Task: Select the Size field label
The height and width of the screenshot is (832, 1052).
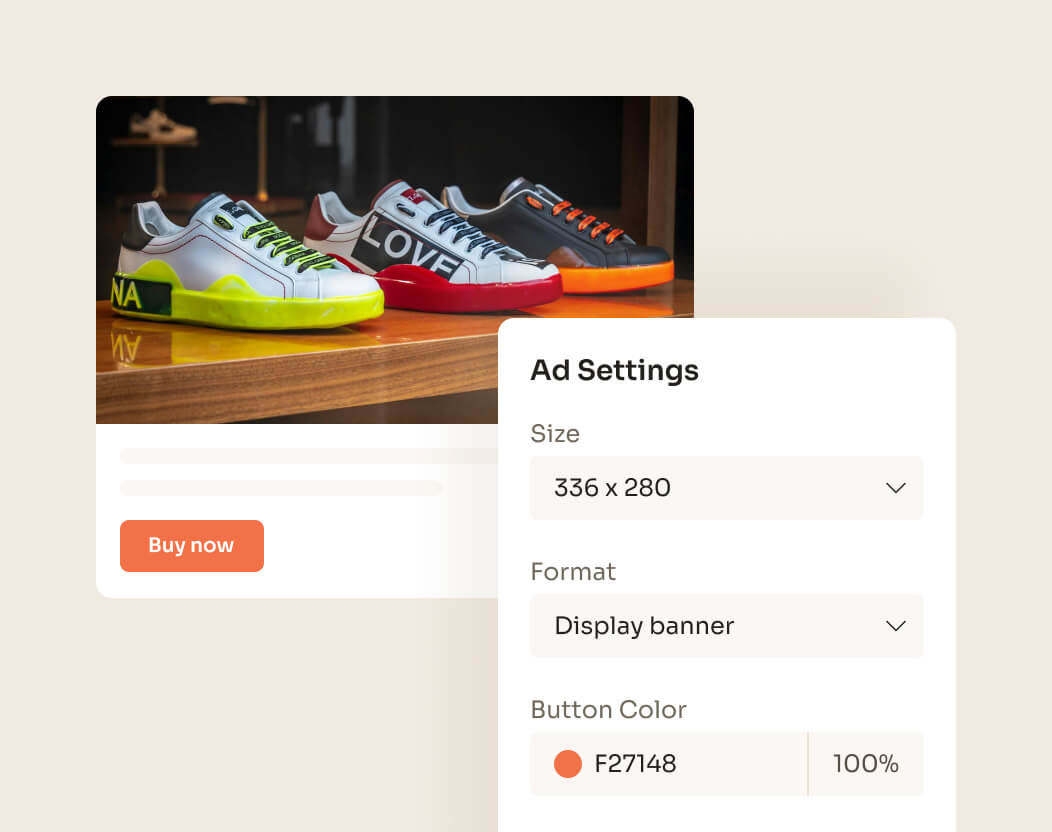Action: [x=555, y=434]
